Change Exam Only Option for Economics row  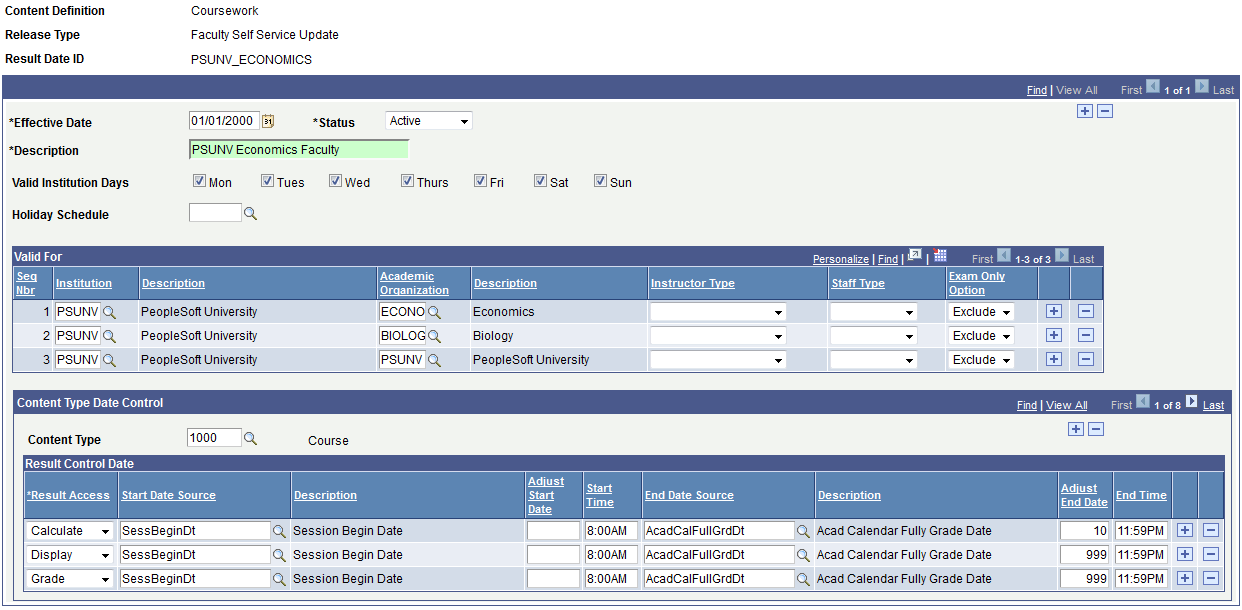click(x=980, y=311)
